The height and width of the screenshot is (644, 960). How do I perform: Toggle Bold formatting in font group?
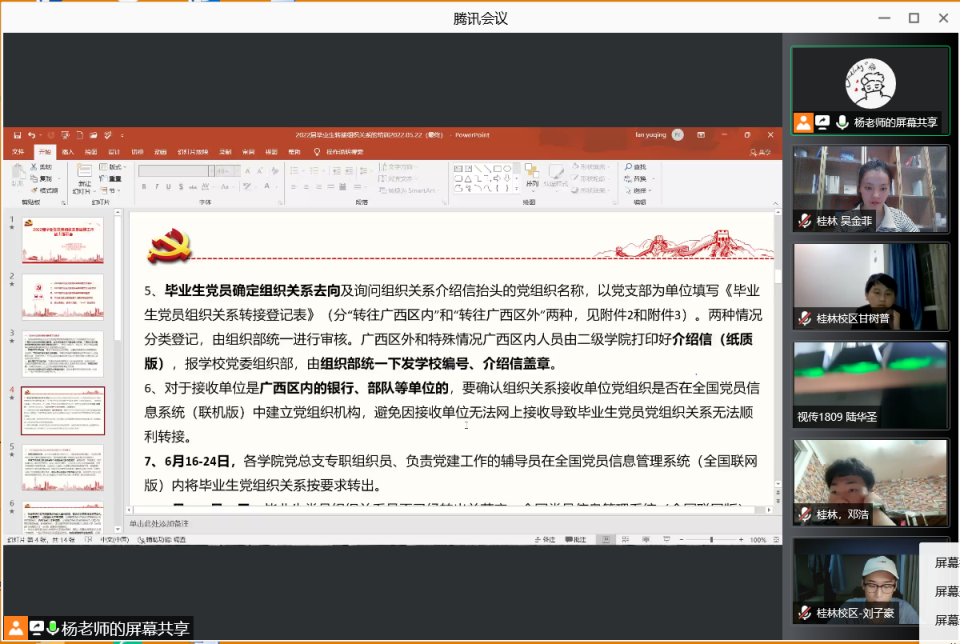pos(145,186)
